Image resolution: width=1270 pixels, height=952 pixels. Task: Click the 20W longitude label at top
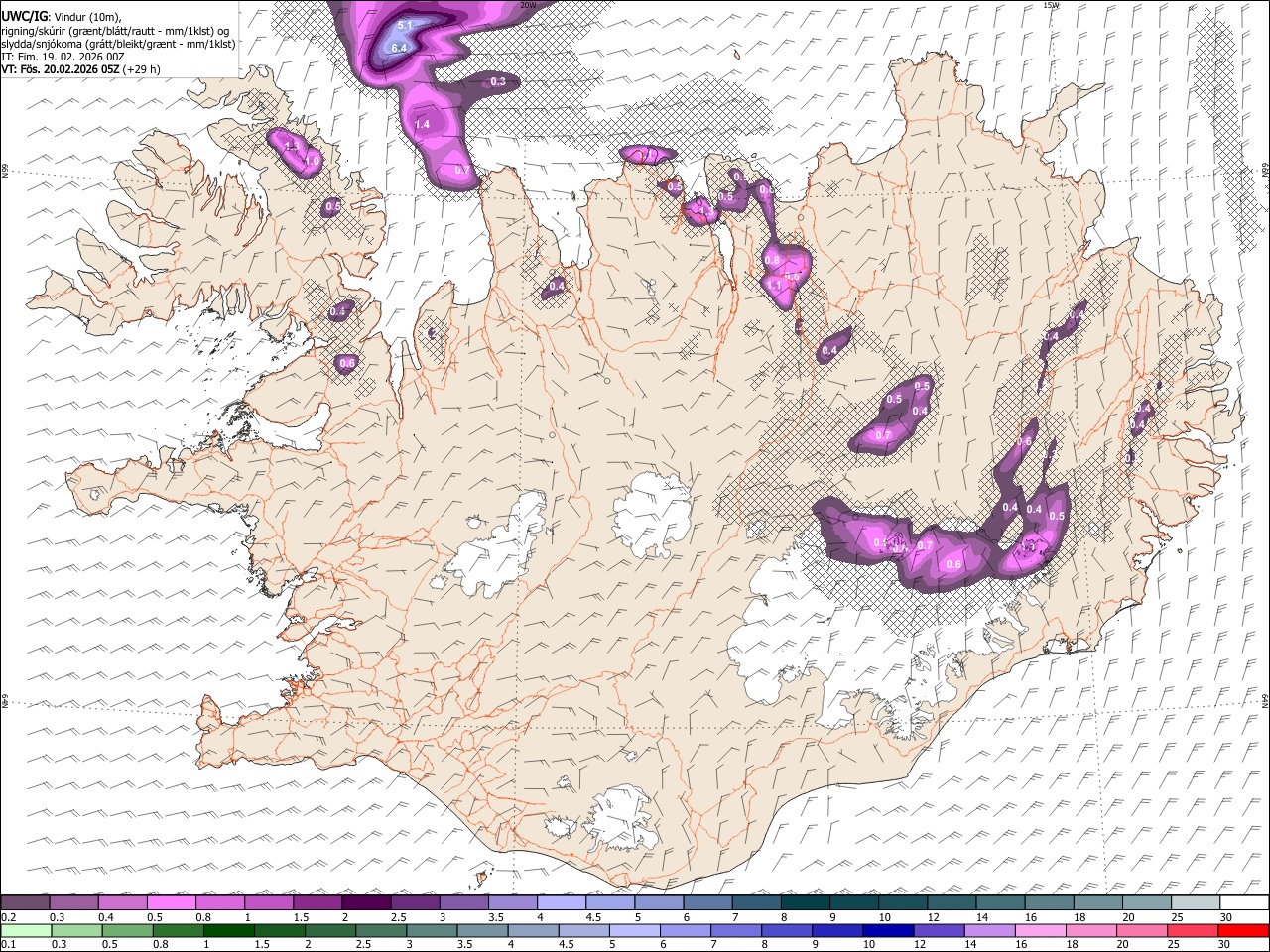point(528,5)
